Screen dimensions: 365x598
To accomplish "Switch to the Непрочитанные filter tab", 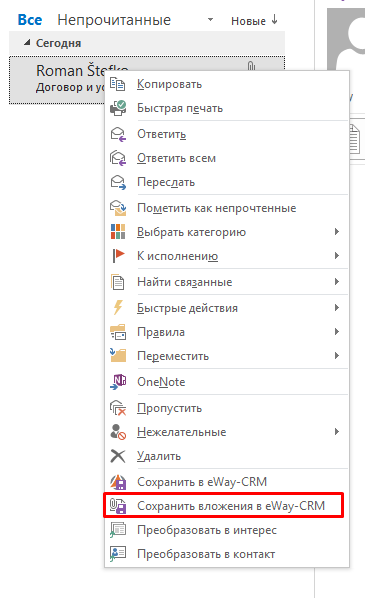I will [x=114, y=20].
